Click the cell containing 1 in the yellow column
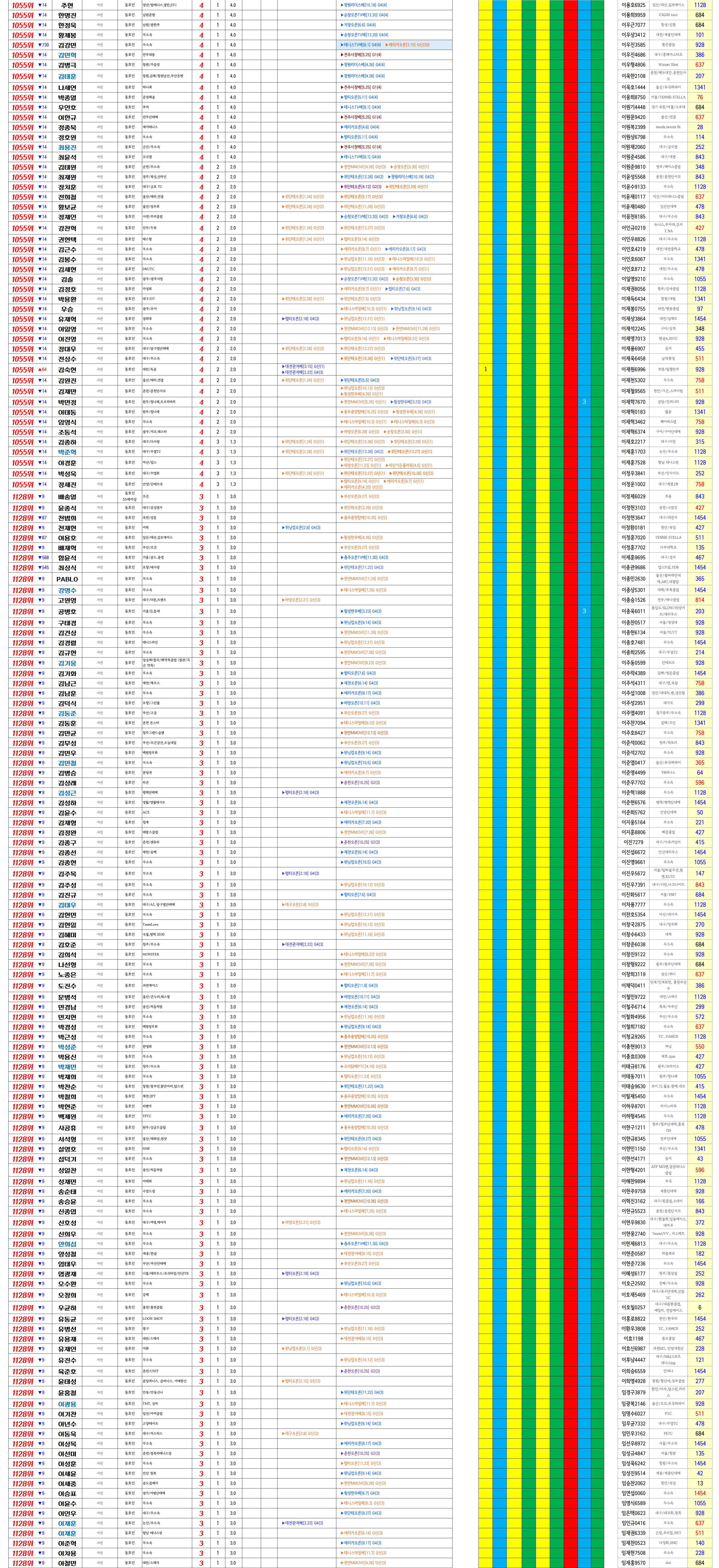The image size is (719, 1568). click(485, 370)
